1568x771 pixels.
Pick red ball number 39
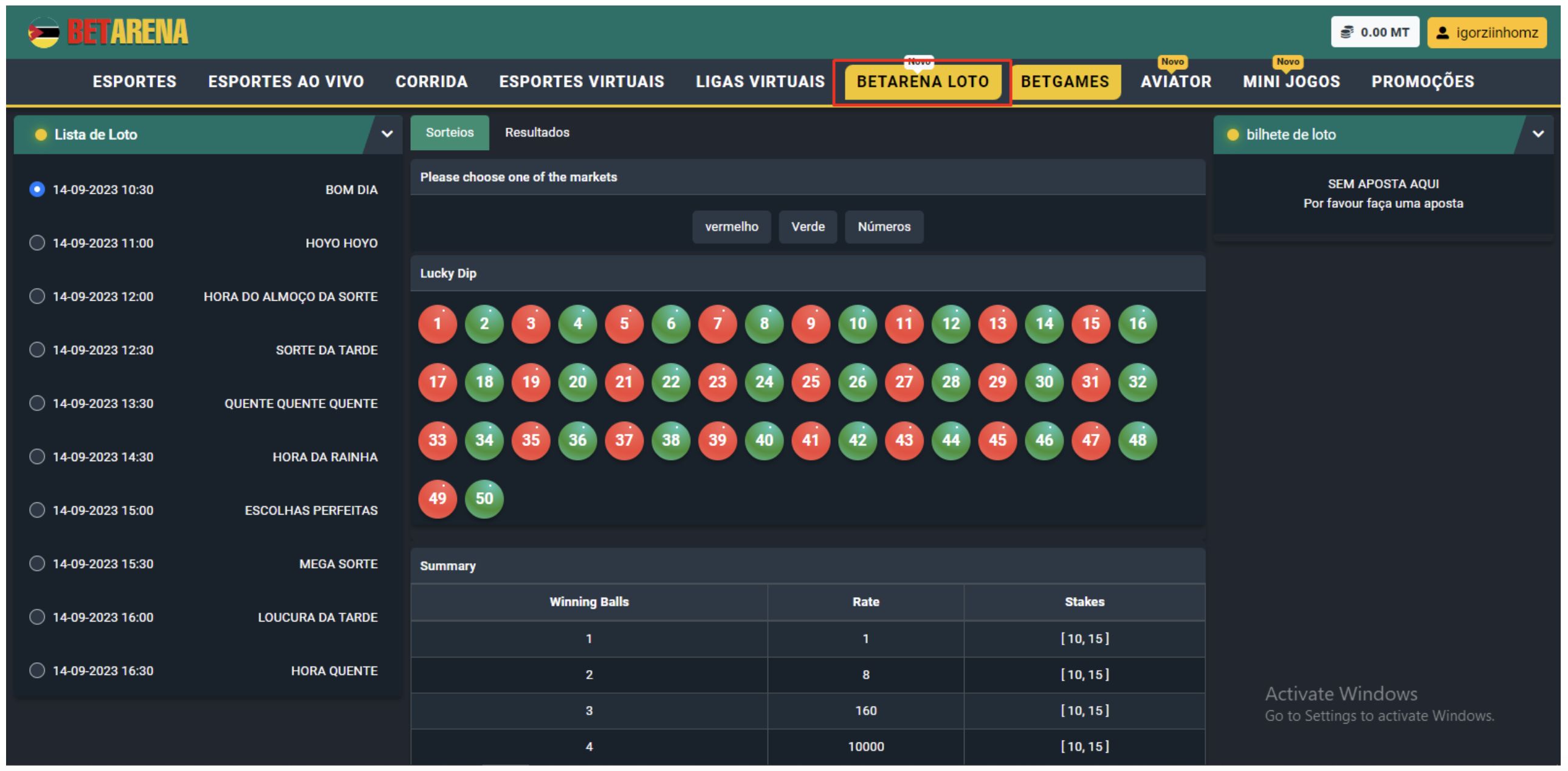tap(718, 440)
